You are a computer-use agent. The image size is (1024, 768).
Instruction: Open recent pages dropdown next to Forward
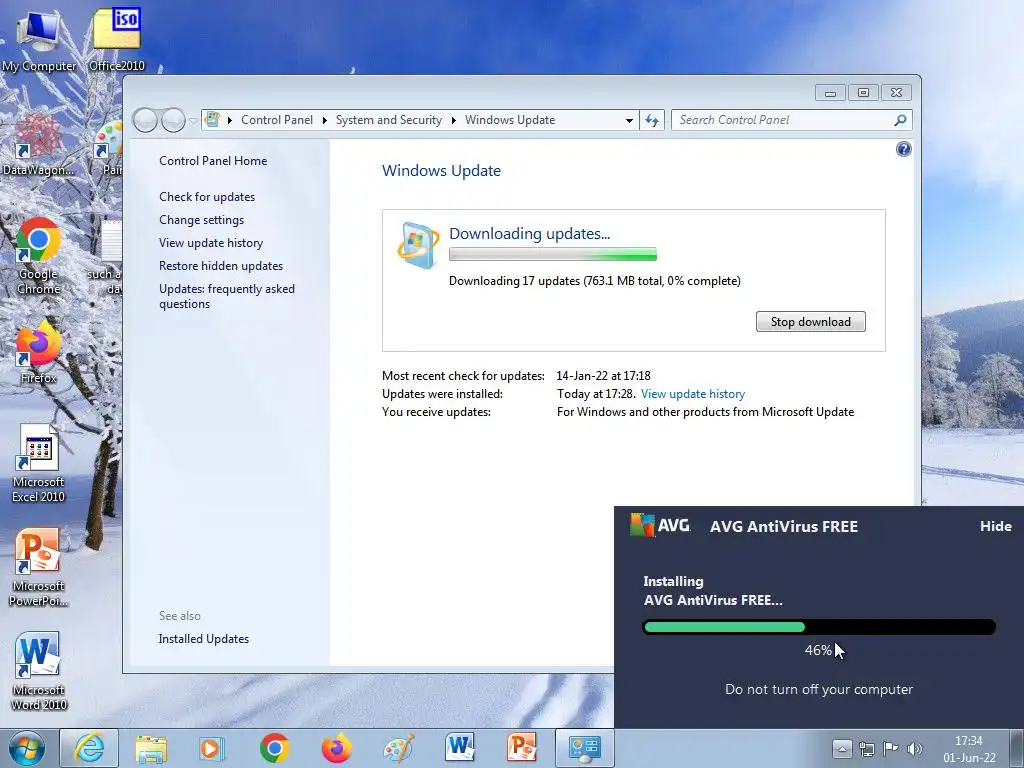[193, 121]
